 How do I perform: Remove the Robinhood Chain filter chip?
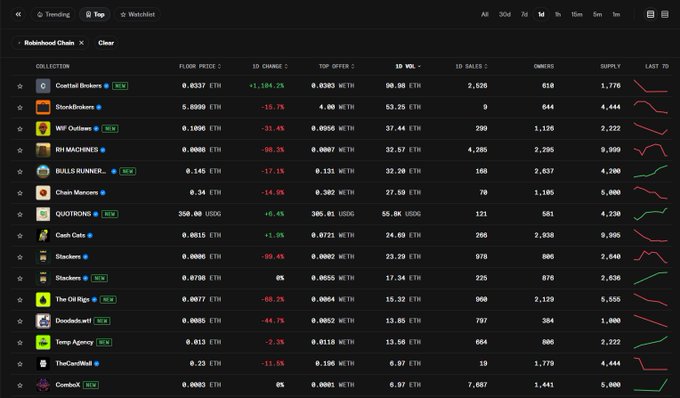pyautogui.click(x=82, y=43)
